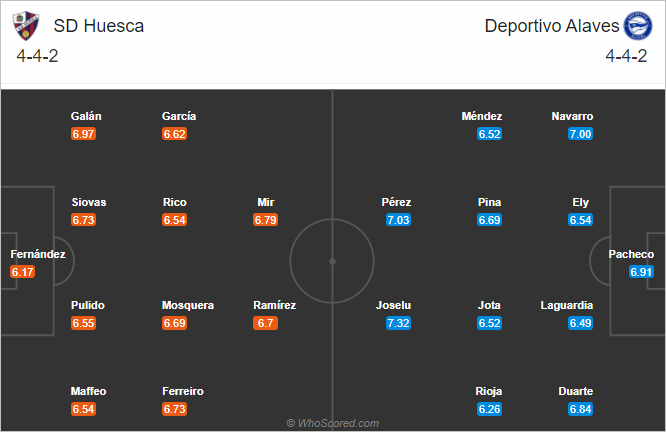Click the SD Huesca club crest

click(x=25, y=26)
